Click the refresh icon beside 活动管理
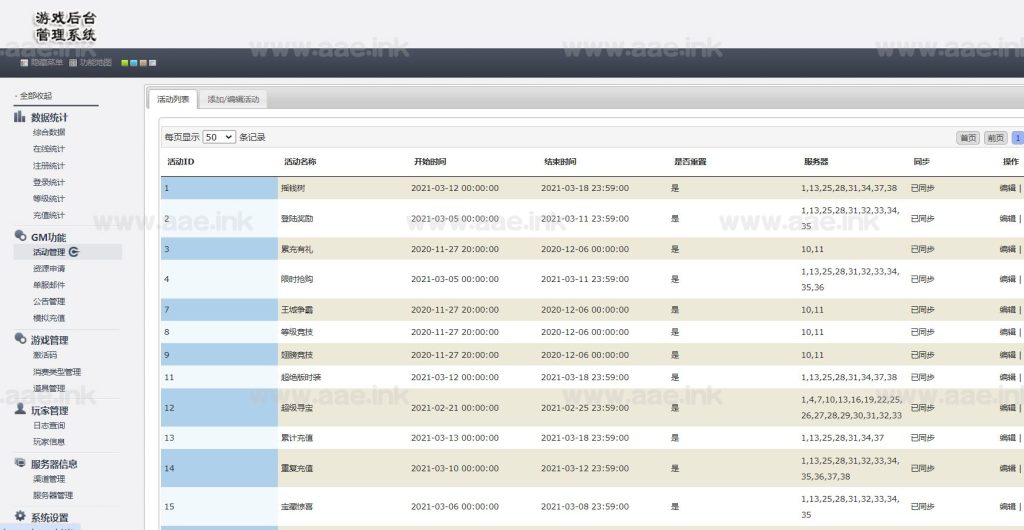The width and height of the screenshot is (1024, 530). click(x=74, y=252)
